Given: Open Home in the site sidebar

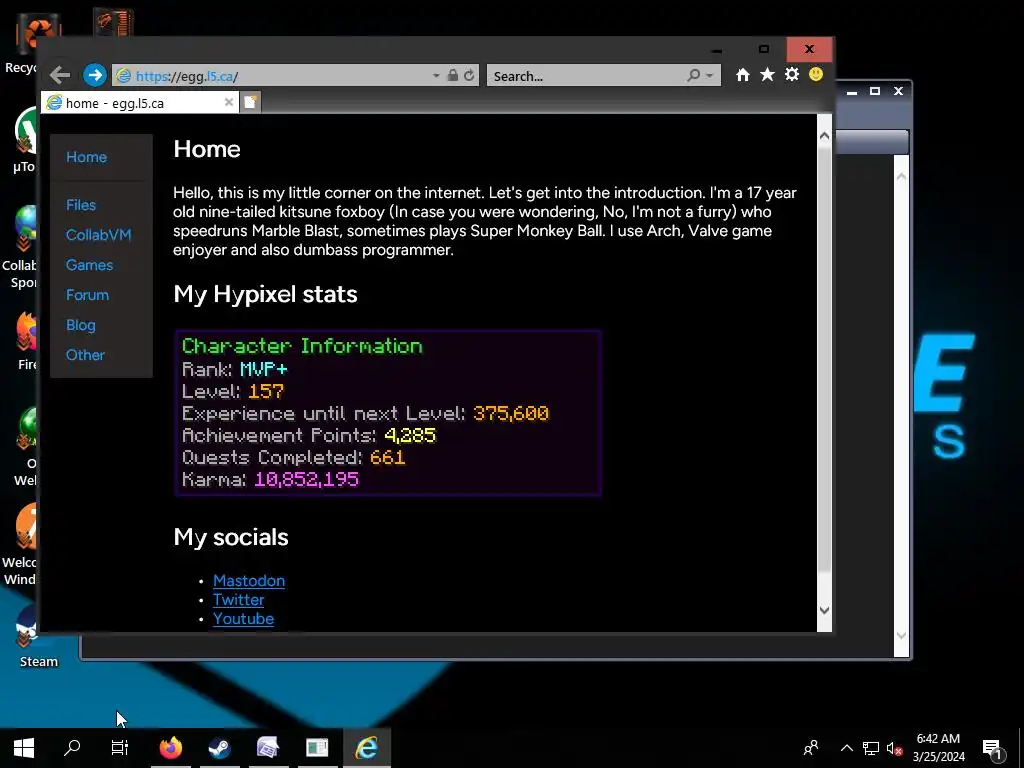Looking at the screenshot, I should pyautogui.click(x=86, y=157).
